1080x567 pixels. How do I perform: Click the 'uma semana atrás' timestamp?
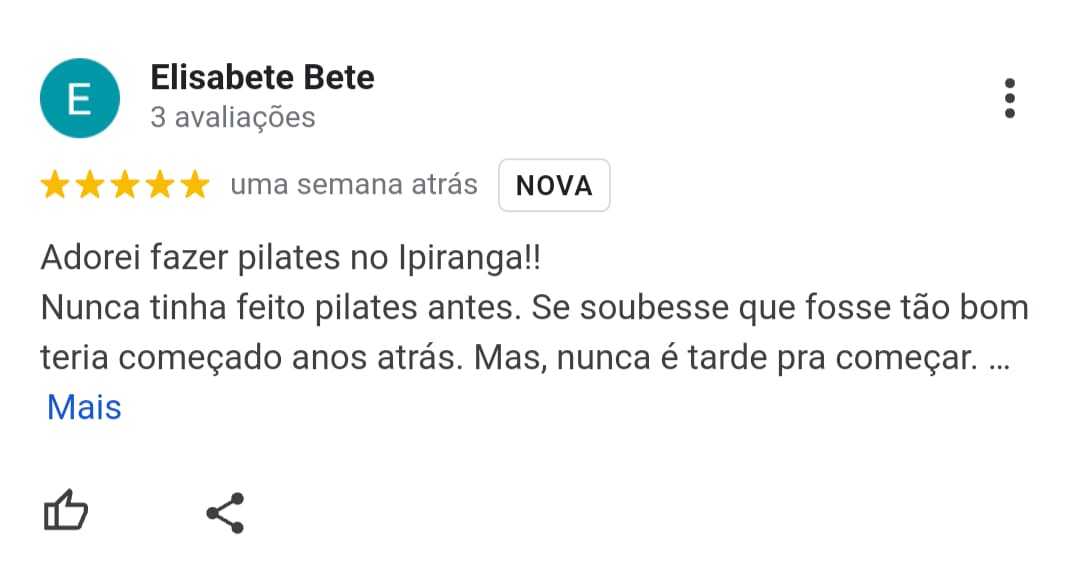[x=353, y=185]
